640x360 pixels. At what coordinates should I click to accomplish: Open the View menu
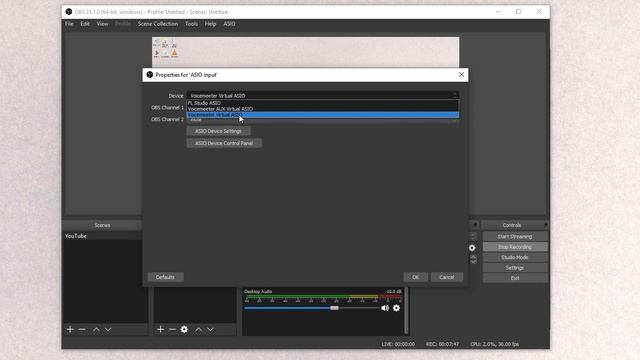102,24
